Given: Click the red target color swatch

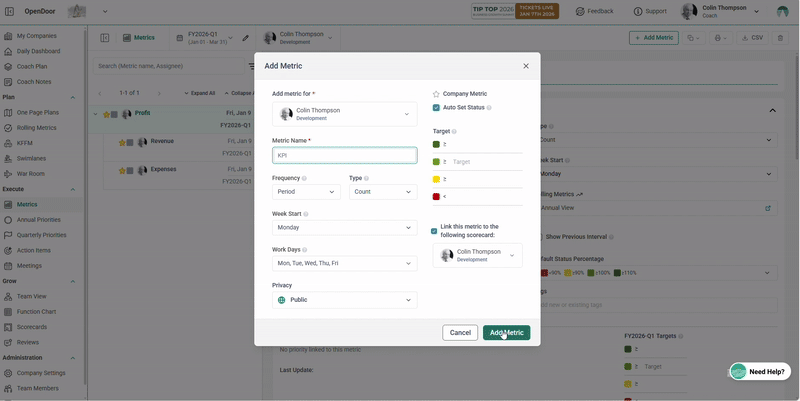Looking at the screenshot, I should [436, 197].
